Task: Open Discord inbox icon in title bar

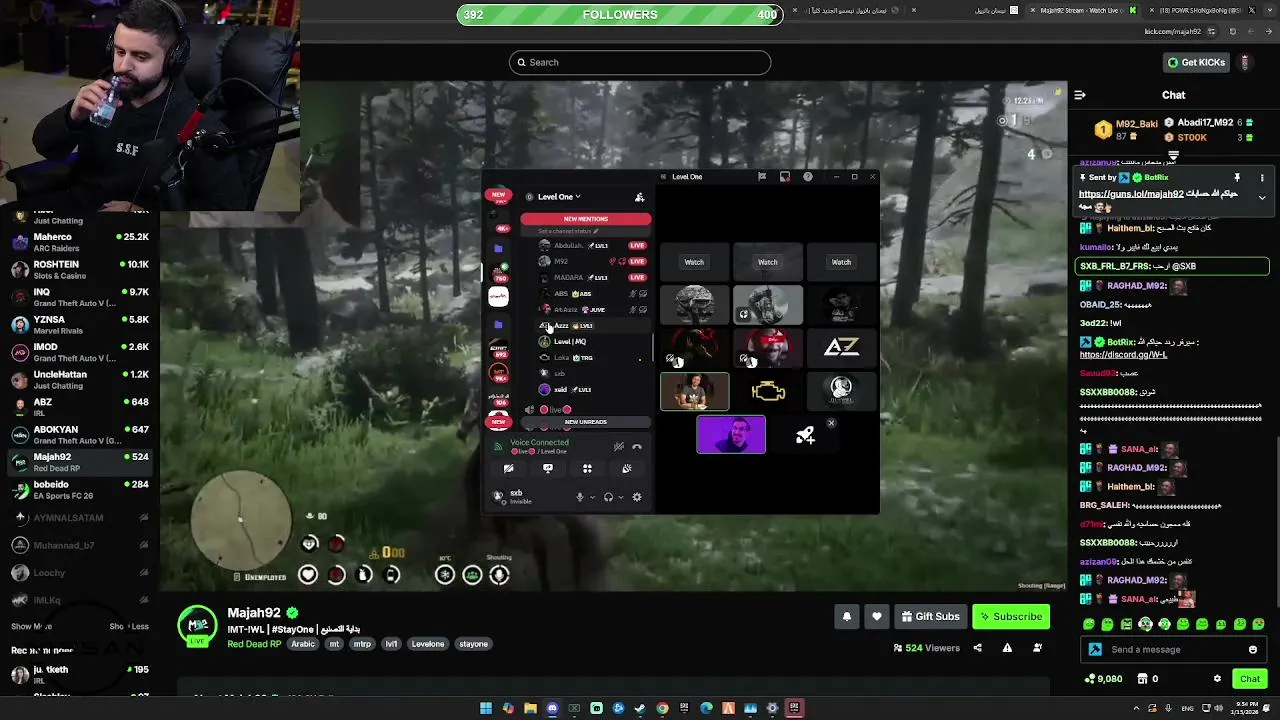Action: pos(785,177)
